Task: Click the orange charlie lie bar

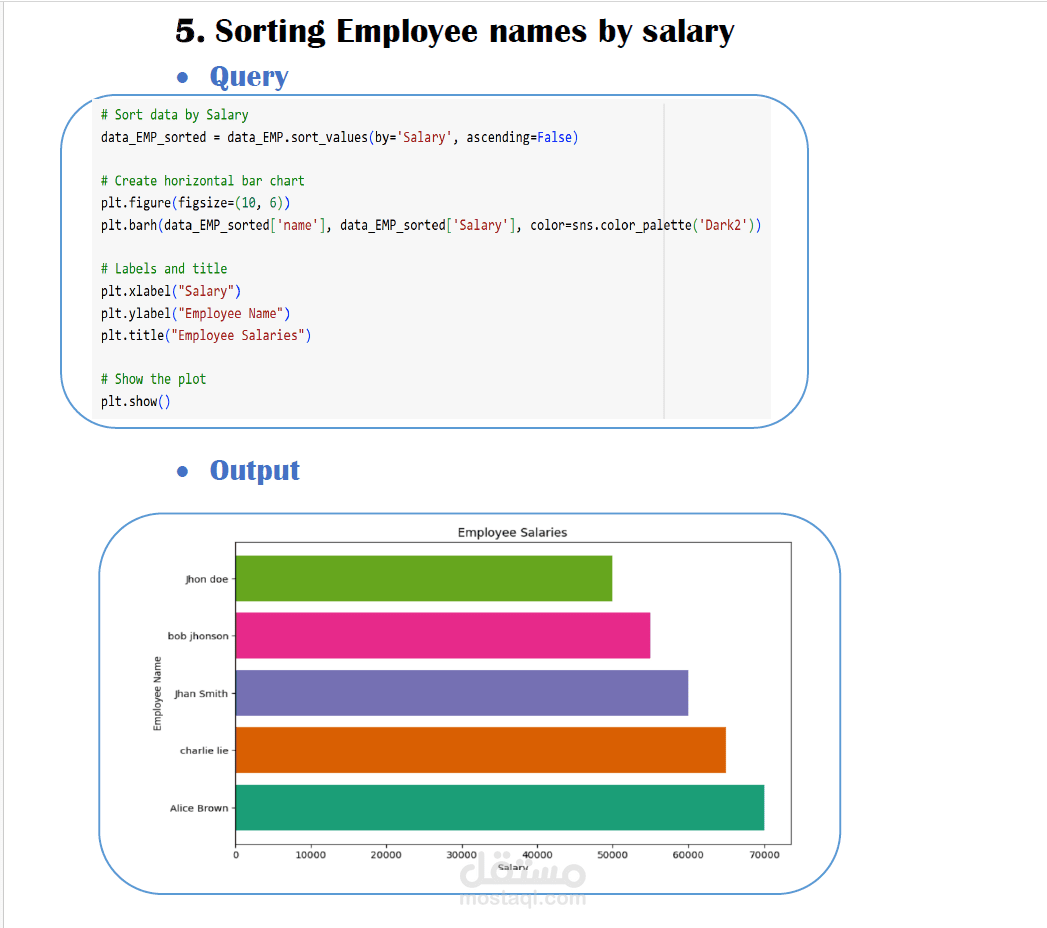Action: pos(481,750)
